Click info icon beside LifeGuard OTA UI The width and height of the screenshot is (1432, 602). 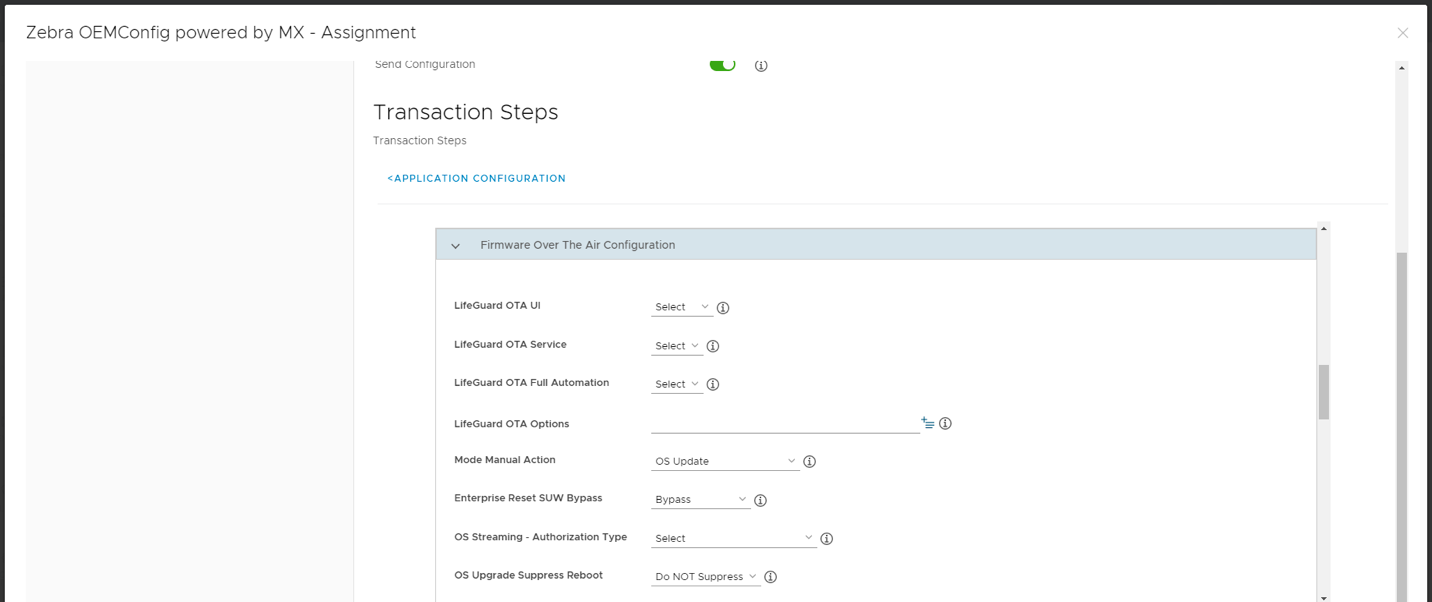point(723,308)
